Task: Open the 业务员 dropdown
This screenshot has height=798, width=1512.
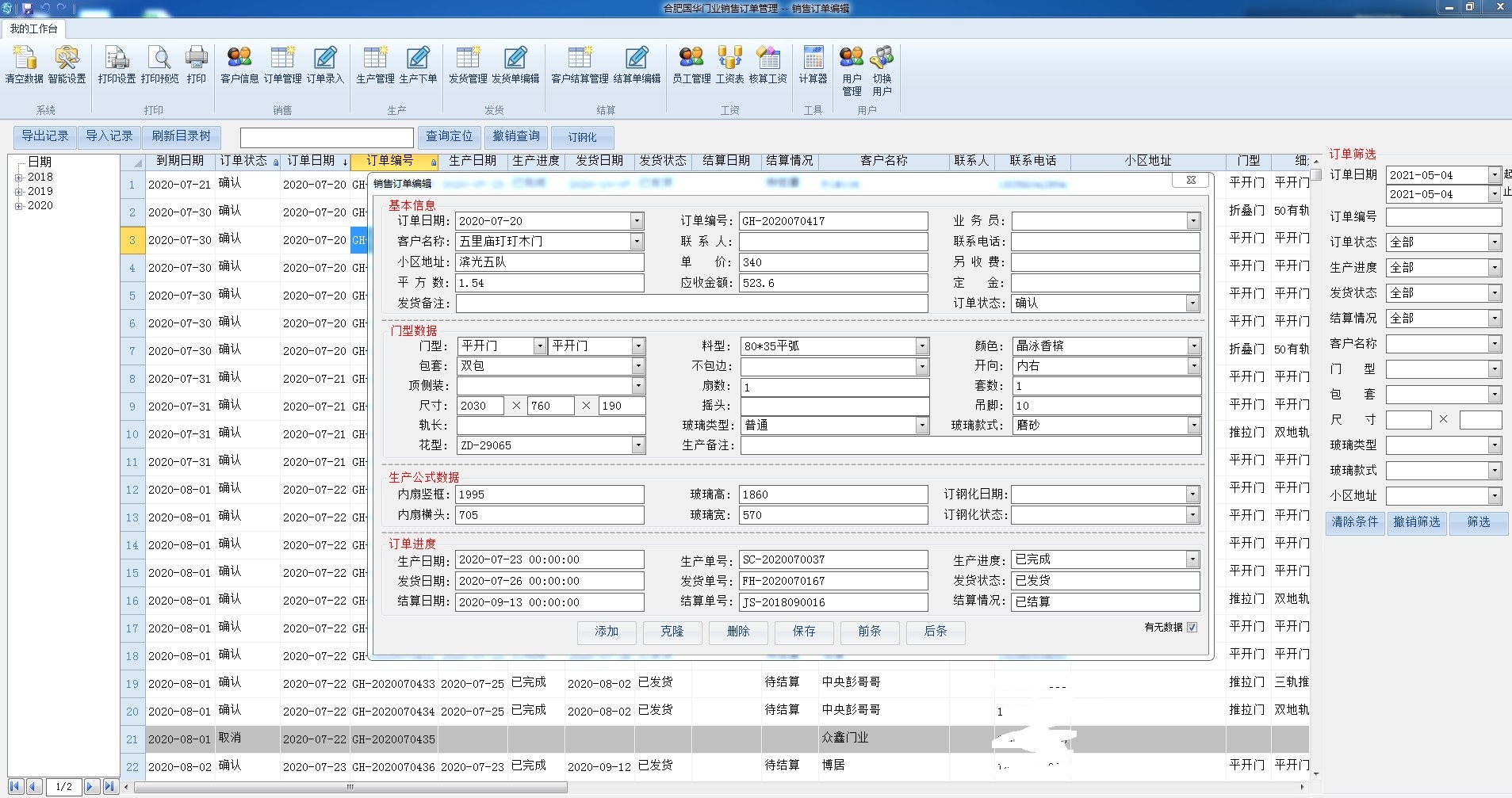Action: pos(1192,221)
